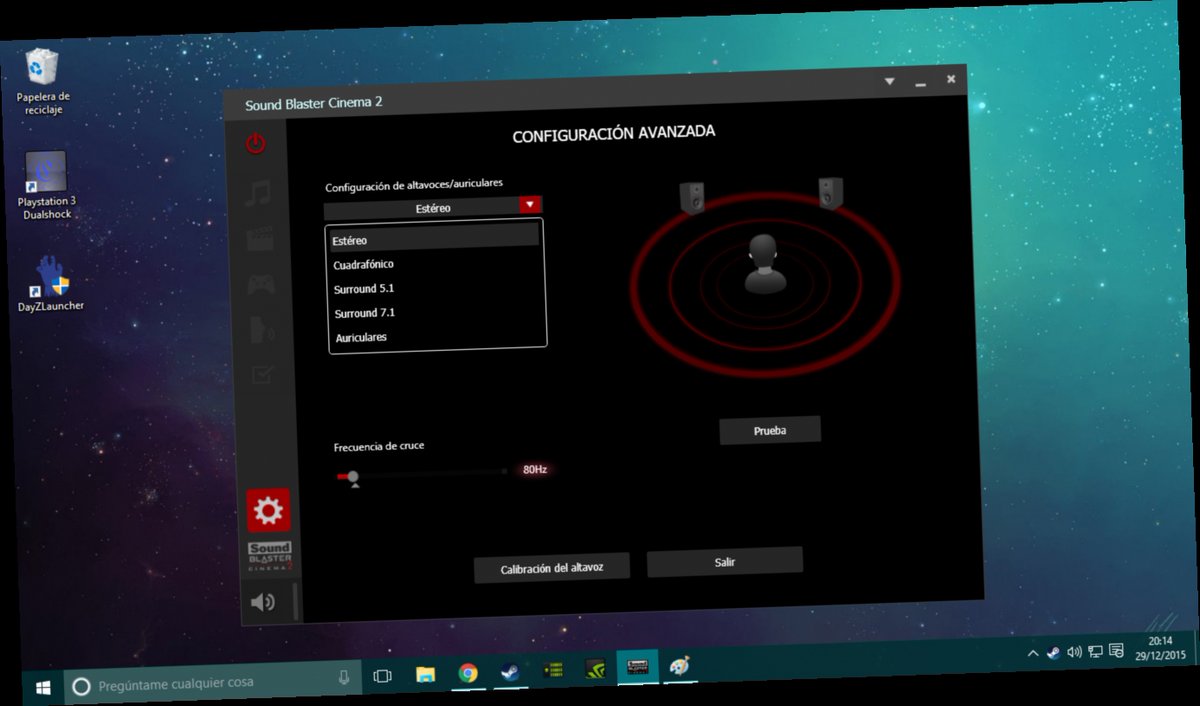Click Calibración del altavoz button
The width and height of the screenshot is (1200, 706).
coord(552,568)
